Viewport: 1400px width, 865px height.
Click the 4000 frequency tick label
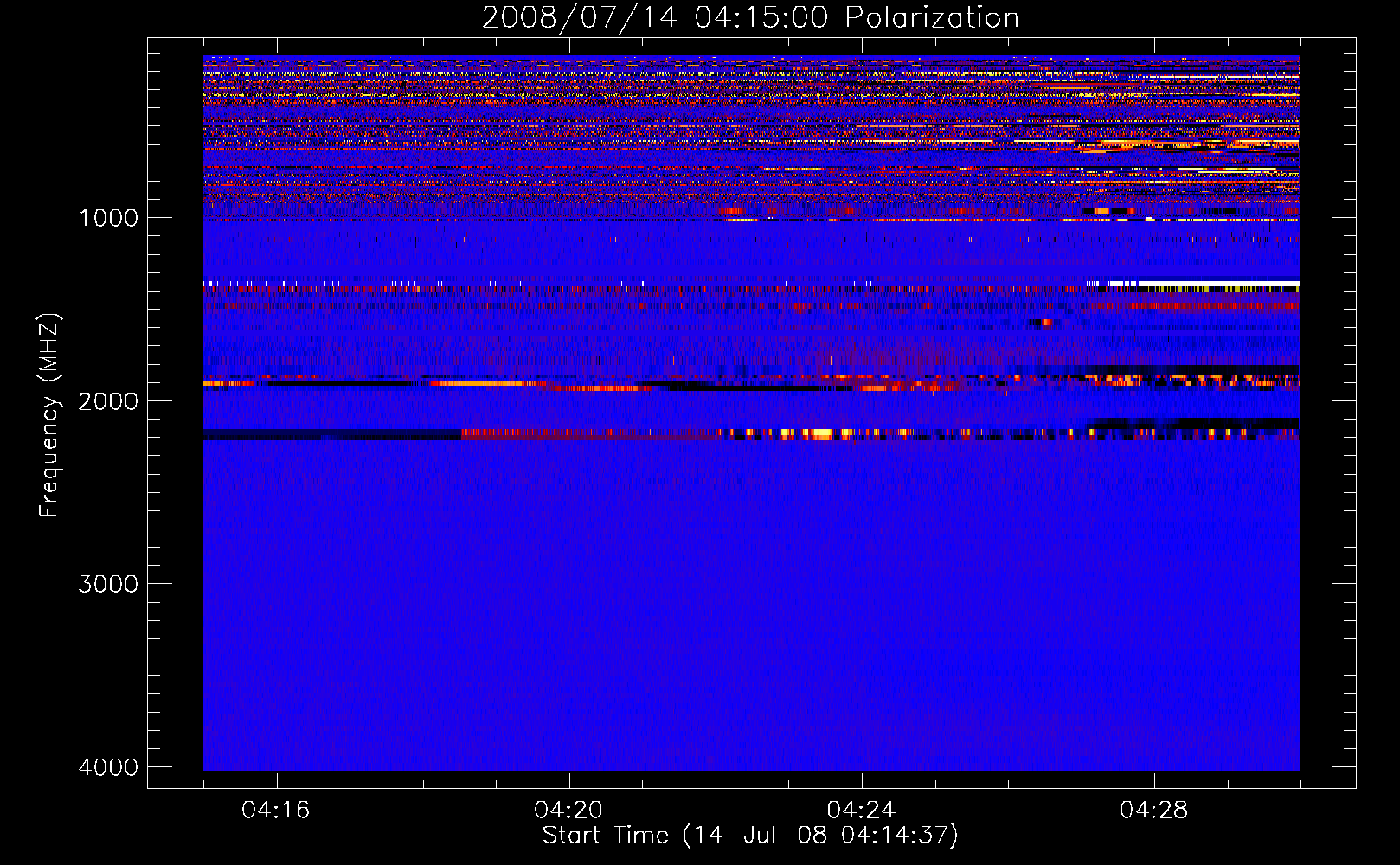[108, 767]
